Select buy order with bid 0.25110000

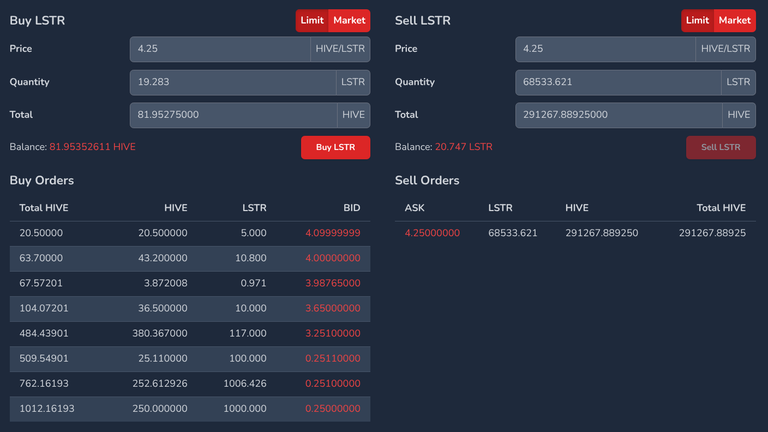pos(190,359)
